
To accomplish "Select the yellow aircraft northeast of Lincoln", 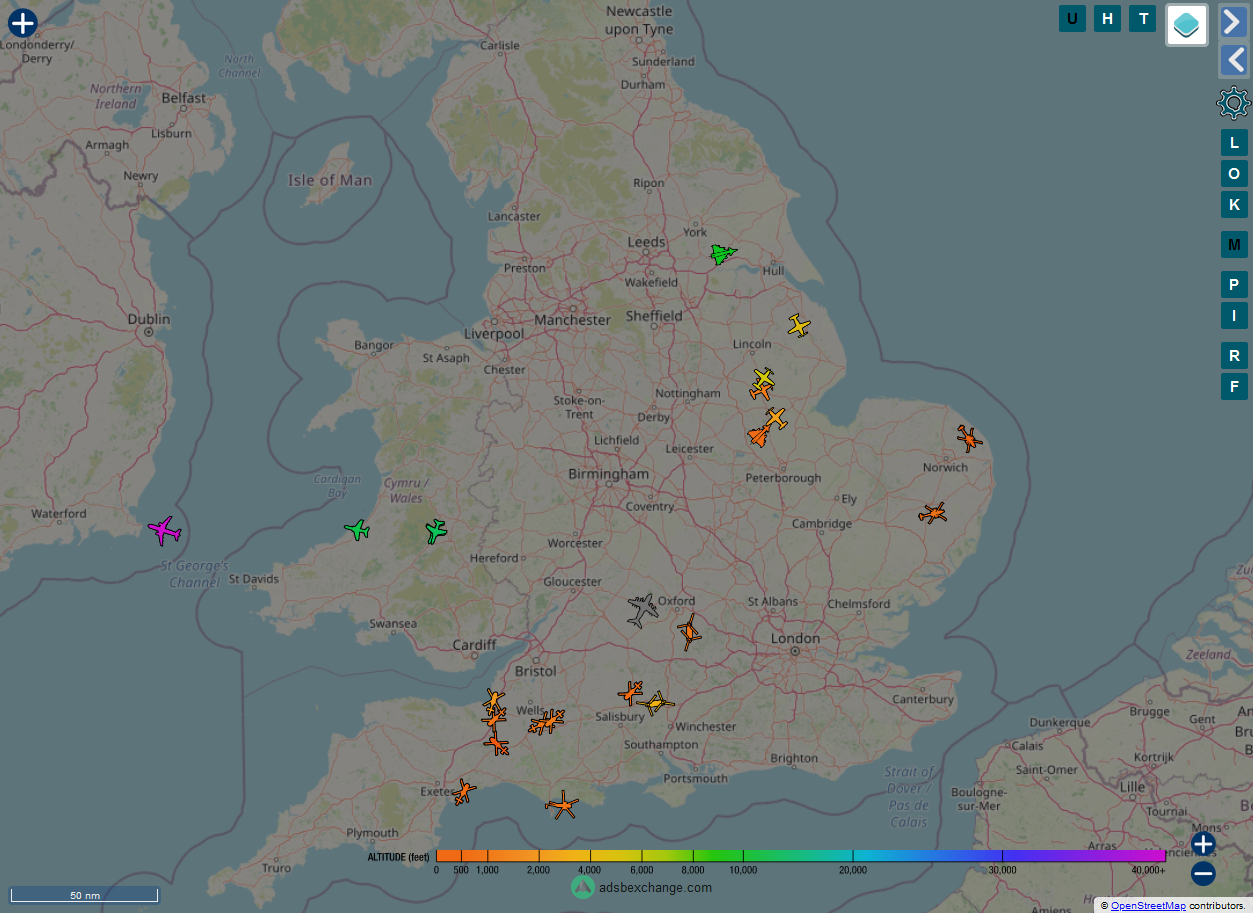I will pos(798,325).
